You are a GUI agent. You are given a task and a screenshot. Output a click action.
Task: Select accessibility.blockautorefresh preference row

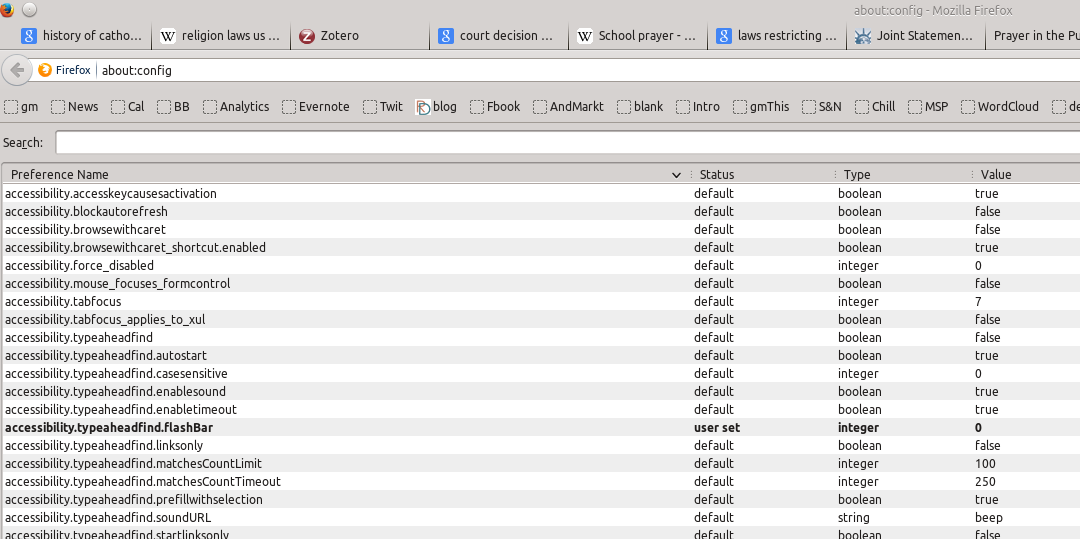pyautogui.click(x=541, y=211)
